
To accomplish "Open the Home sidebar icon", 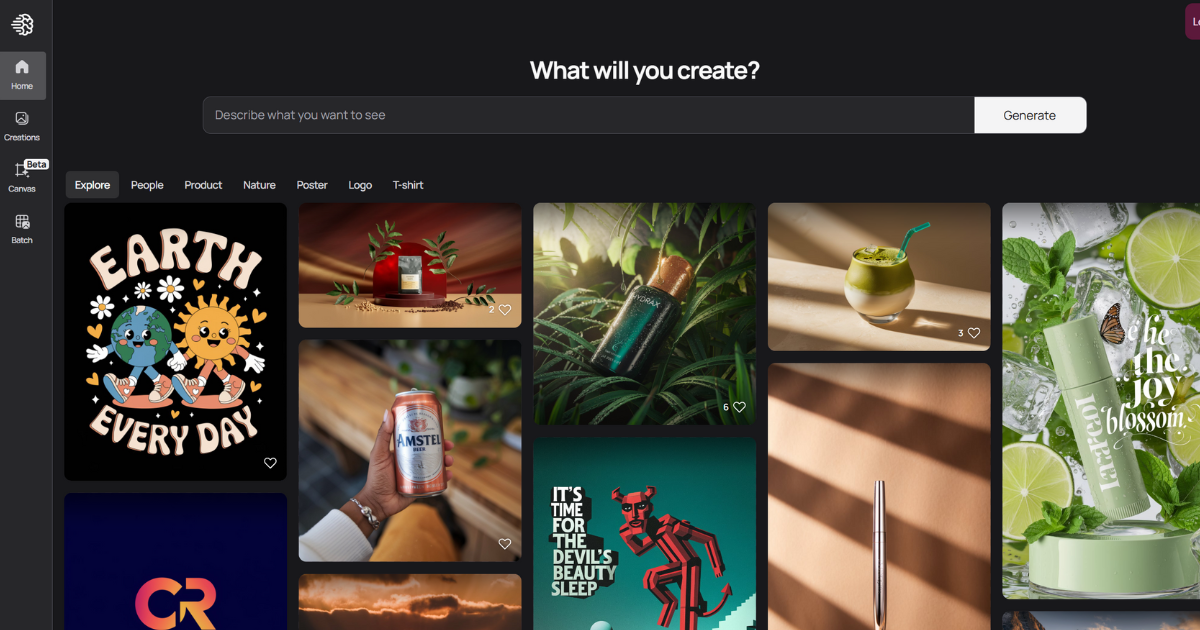I will pos(22,75).
